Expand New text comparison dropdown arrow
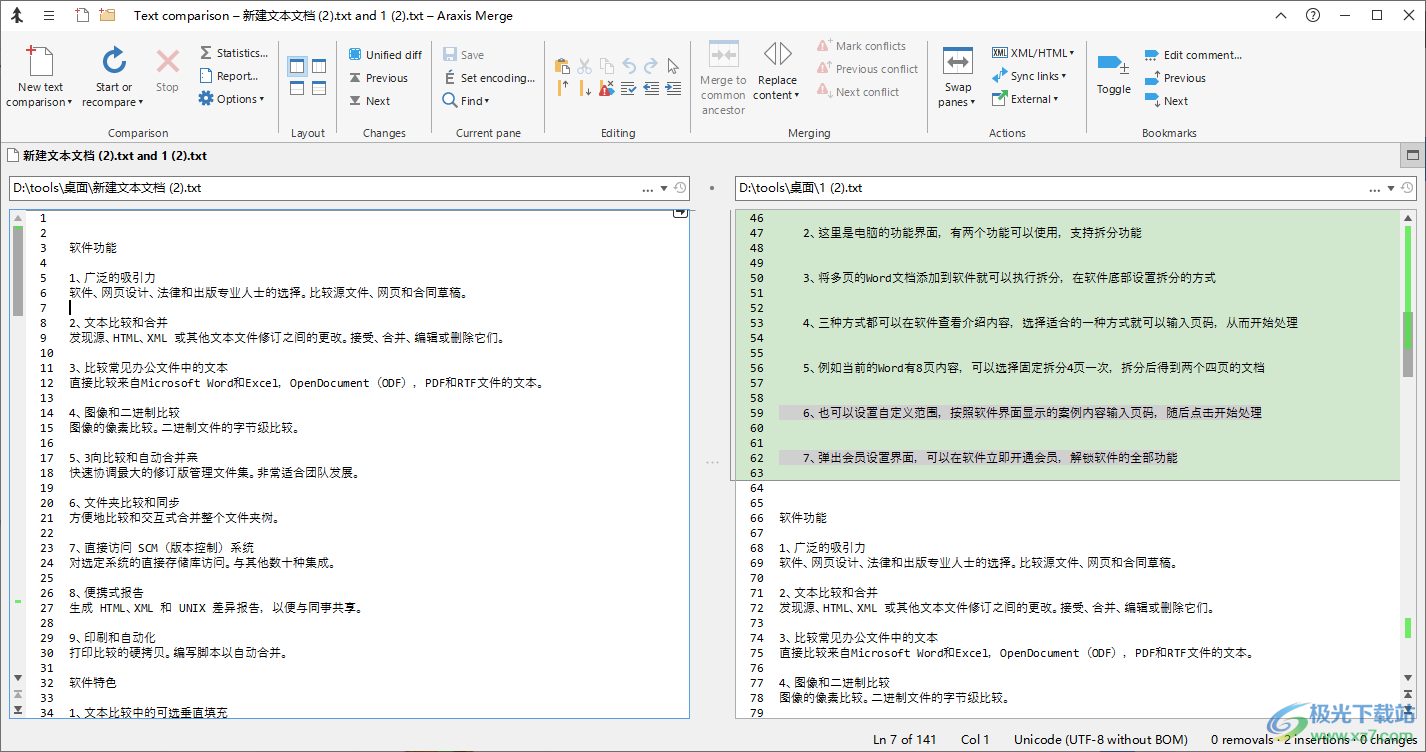The image size is (1426, 752). click(69, 103)
